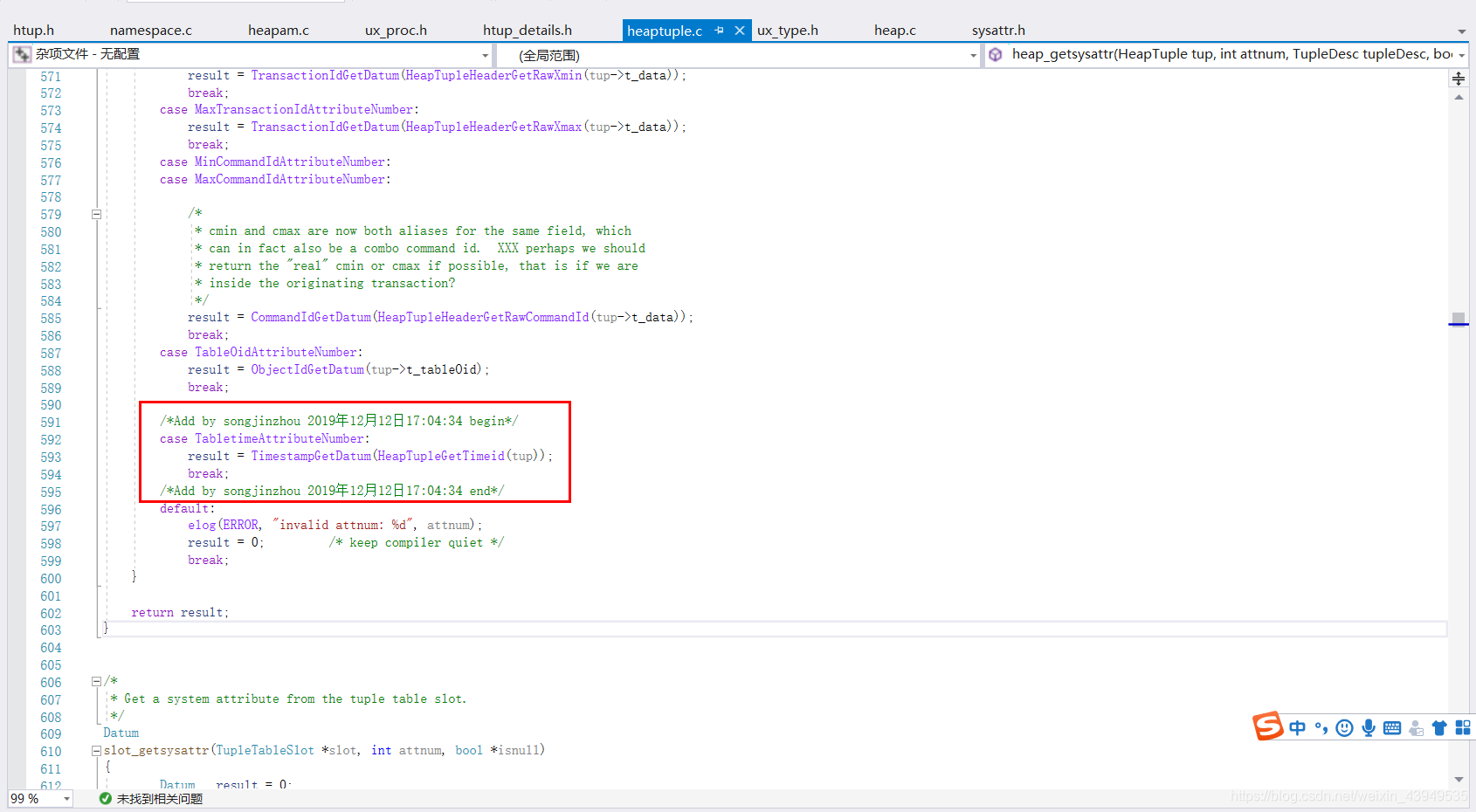Open Sogou soft keyboard icon
1476x812 pixels.
click(x=1392, y=728)
